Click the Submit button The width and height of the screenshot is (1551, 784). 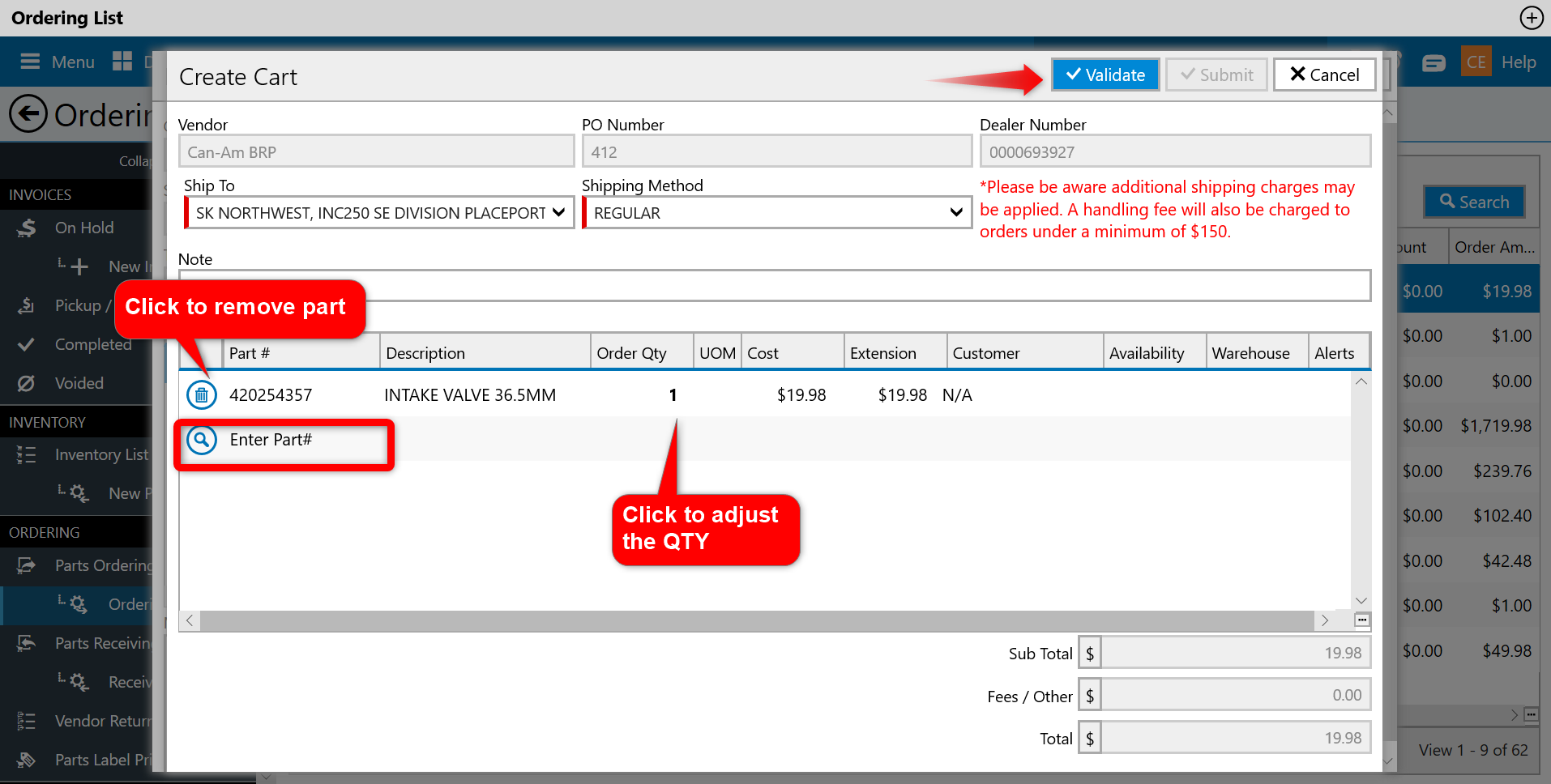[1216, 75]
